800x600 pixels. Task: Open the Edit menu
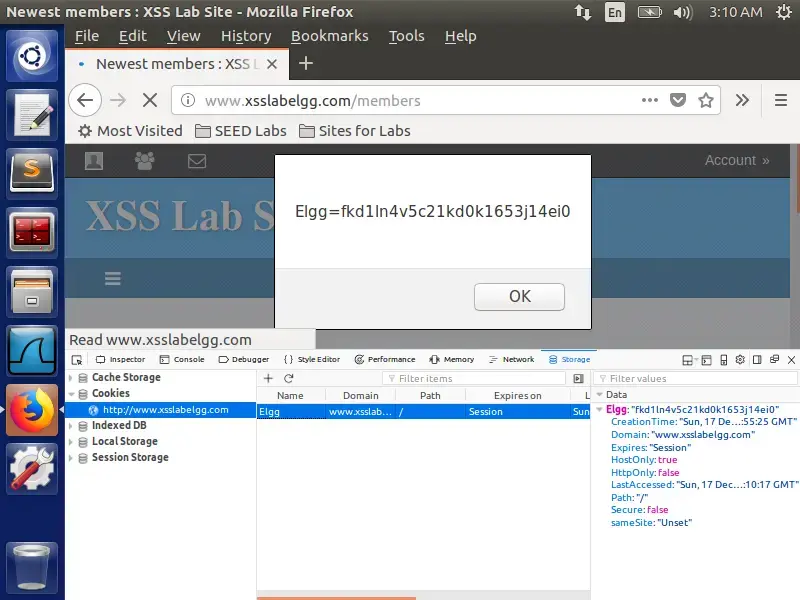[x=133, y=36]
